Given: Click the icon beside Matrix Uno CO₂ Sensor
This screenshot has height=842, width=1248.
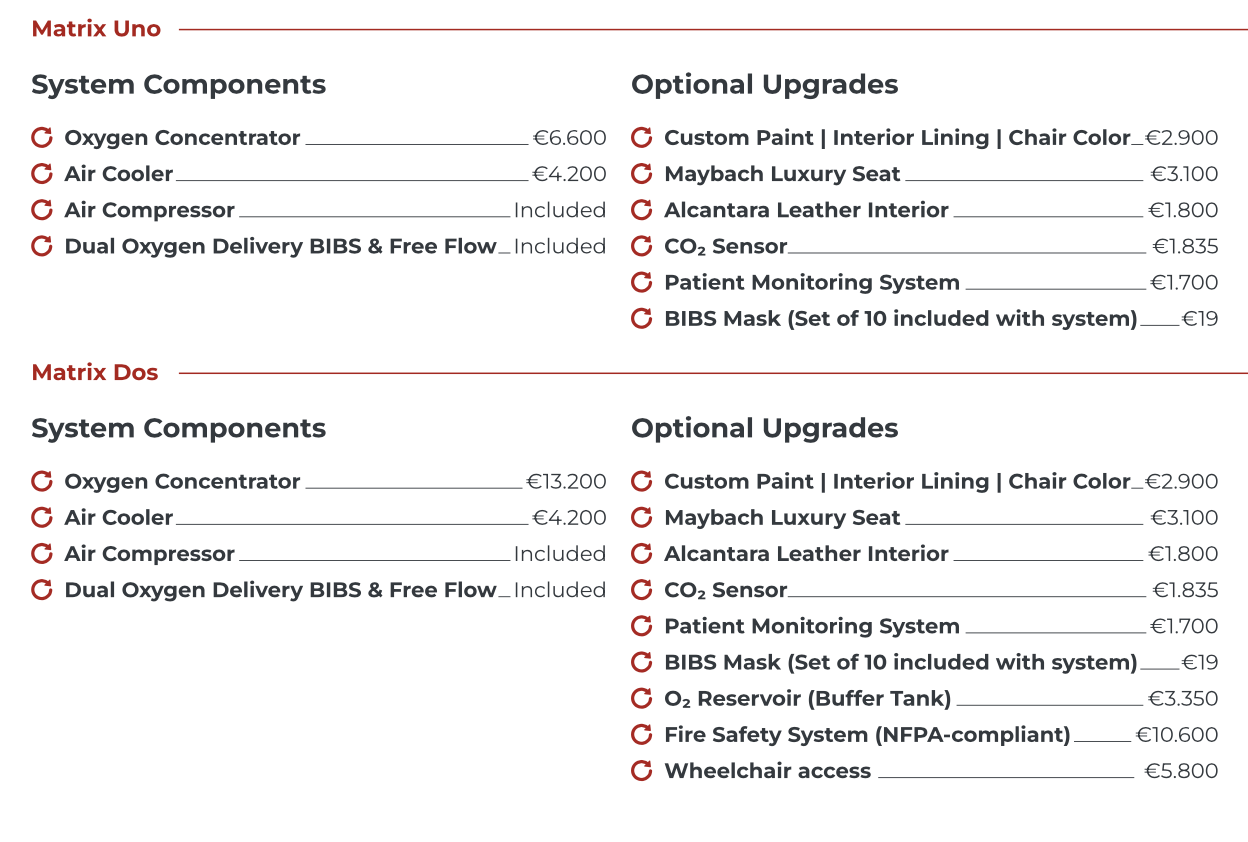Looking at the screenshot, I should point(642,246).
